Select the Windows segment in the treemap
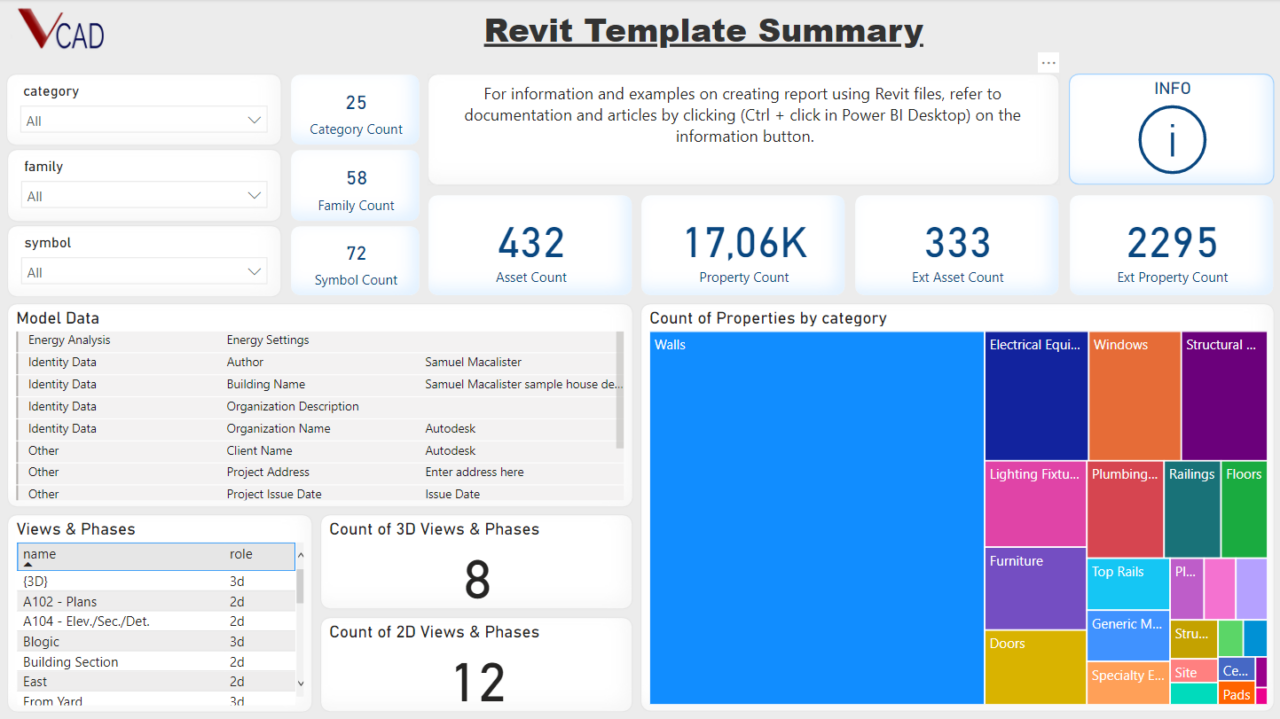The image size is (1280, 719). tap(1135, 395)
